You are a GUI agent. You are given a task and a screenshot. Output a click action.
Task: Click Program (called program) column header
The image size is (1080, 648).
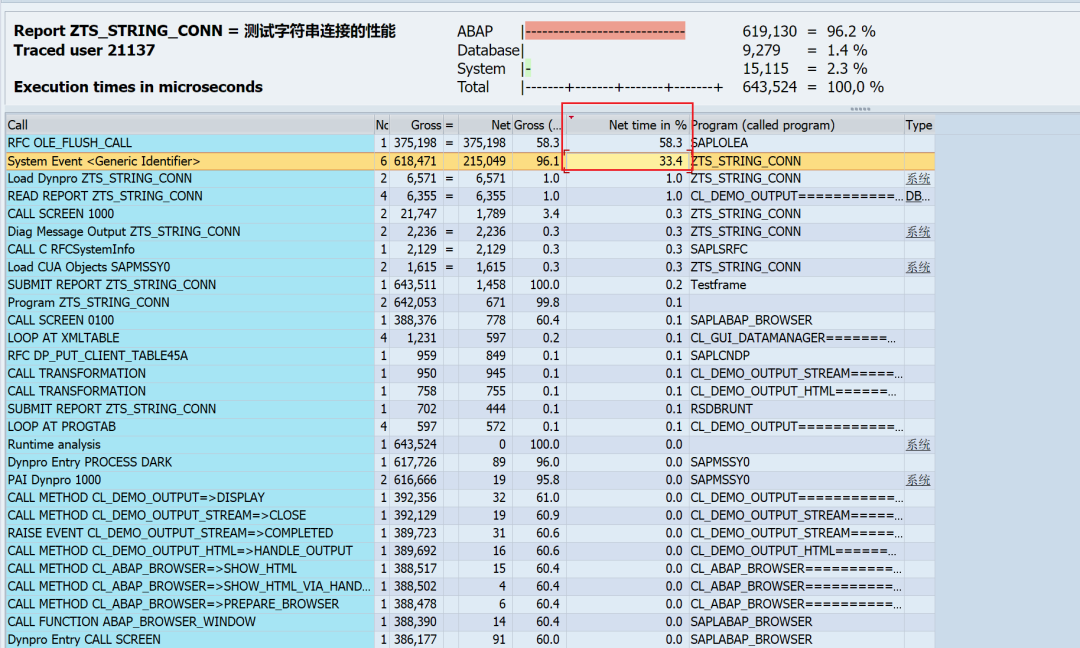(x=796, y=125)
